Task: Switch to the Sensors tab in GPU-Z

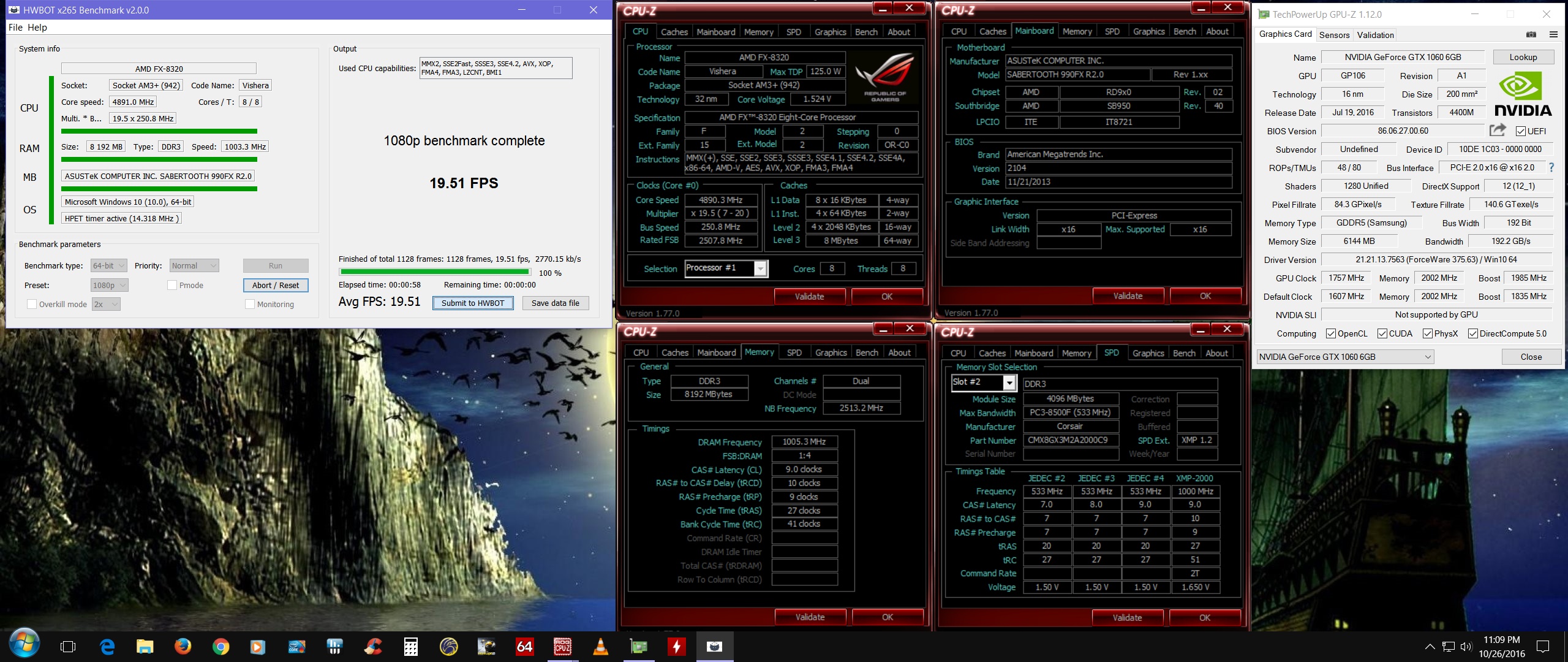Action: tap(1334, 35)
